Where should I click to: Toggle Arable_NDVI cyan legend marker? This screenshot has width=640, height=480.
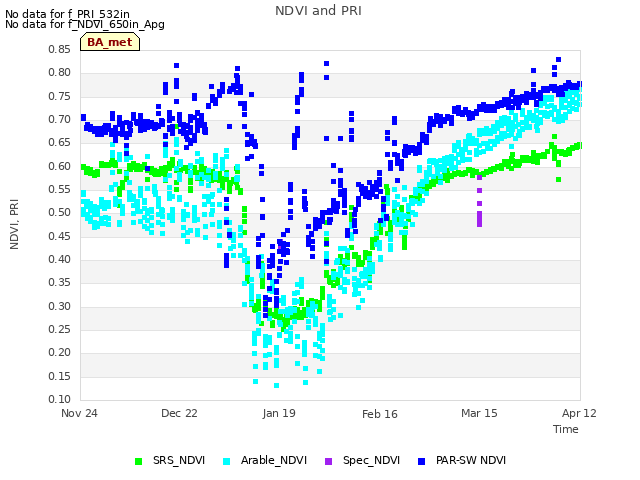(227, 461)
